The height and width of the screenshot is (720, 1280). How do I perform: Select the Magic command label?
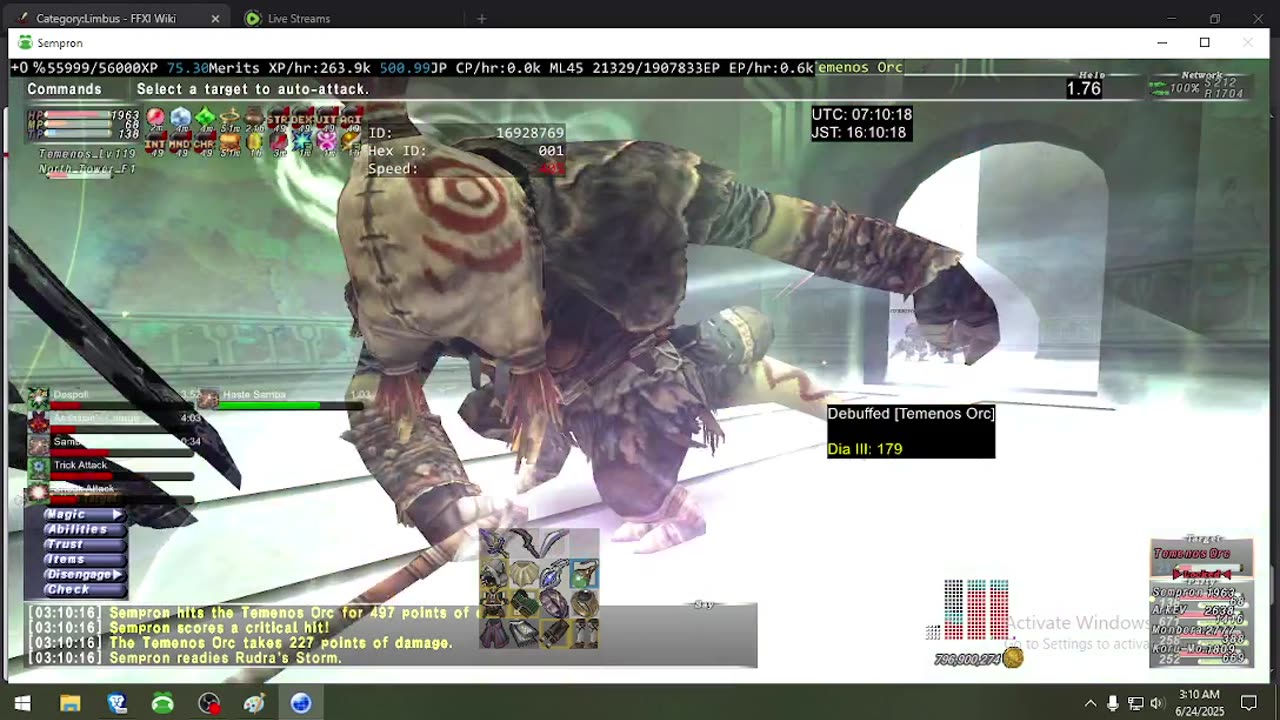66,514
